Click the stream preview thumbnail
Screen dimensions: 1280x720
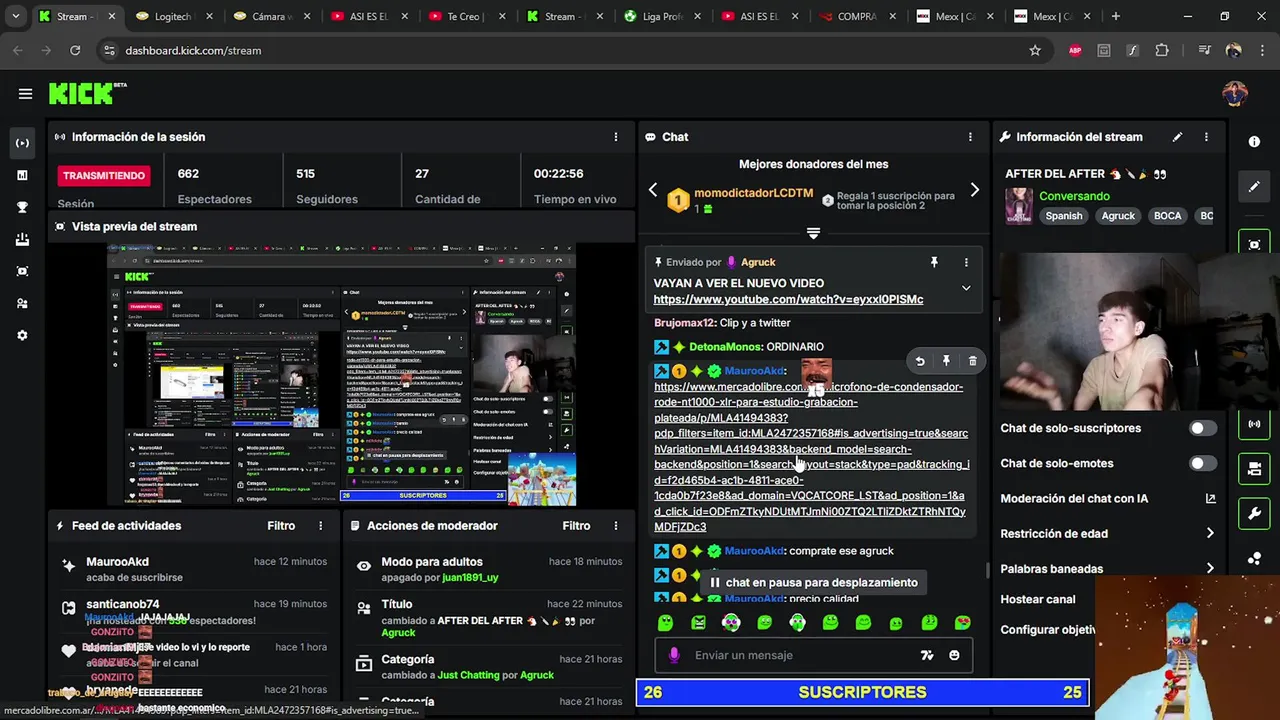point(341,375)
